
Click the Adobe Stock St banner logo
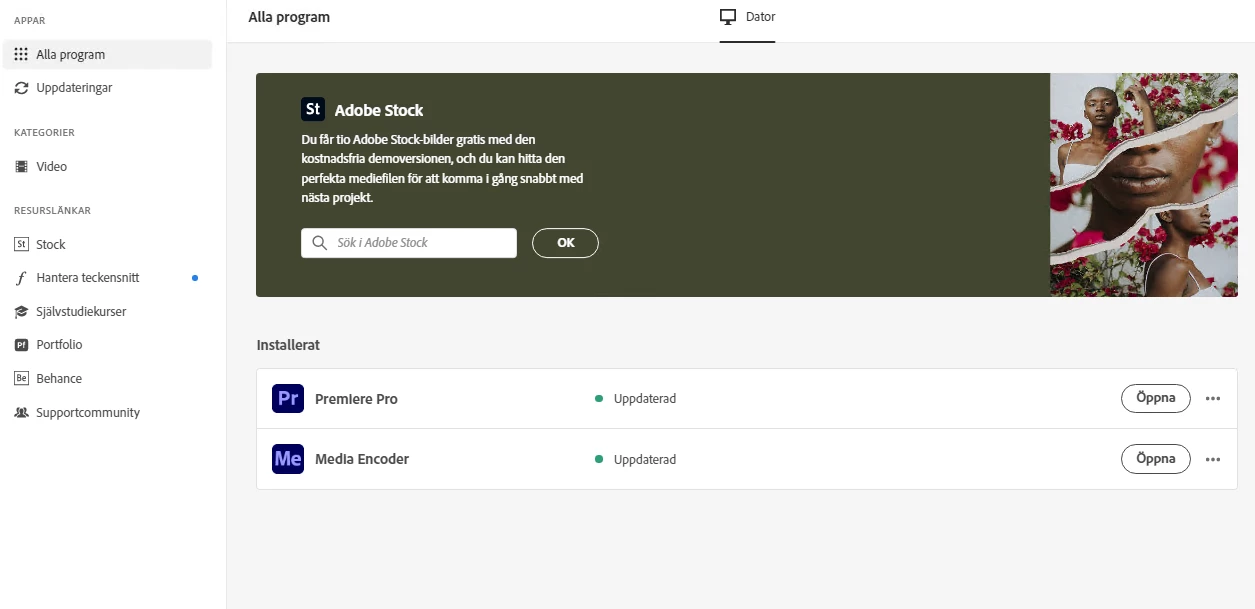tap(313, 109)
